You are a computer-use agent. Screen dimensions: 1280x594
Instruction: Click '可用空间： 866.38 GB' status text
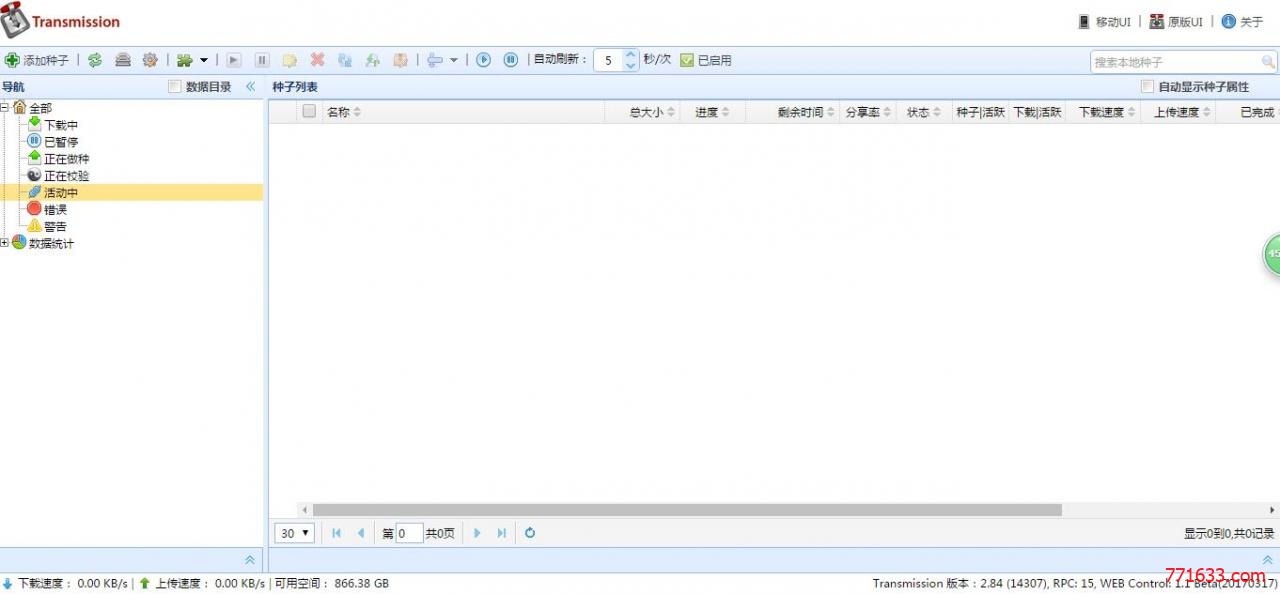pyautogui.click(x=332, y=583)
